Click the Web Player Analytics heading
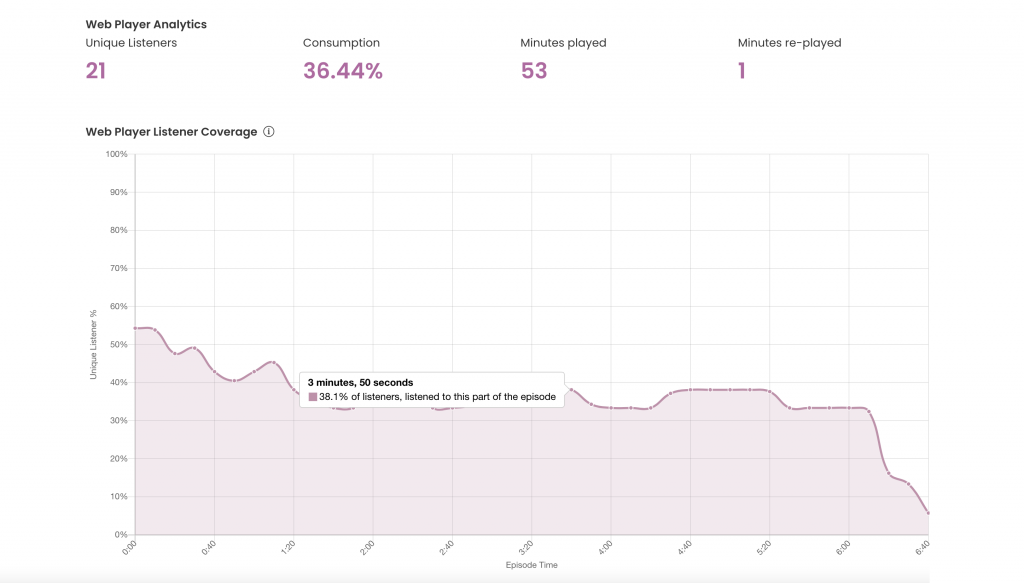Image resolution: width=1024 pixels, height=583 pixels. click(x=146, y=24)
